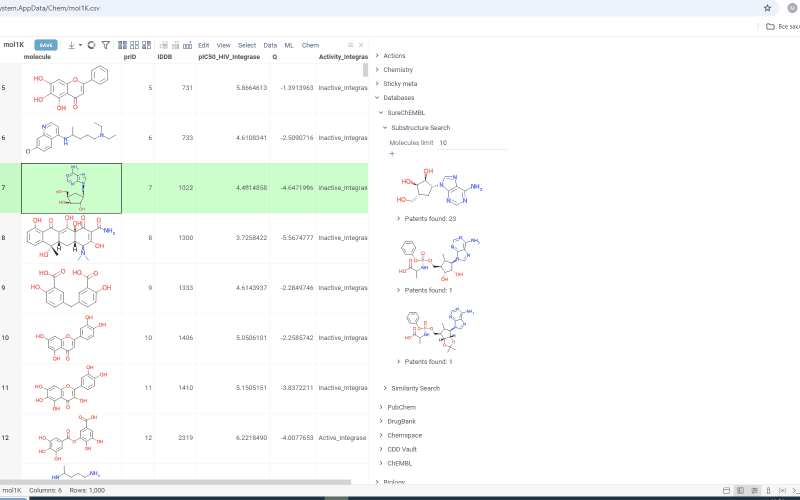This screenshot has width=800, height=500.
Task: Expand the Similarity Search section
Action: coord(414,388)
